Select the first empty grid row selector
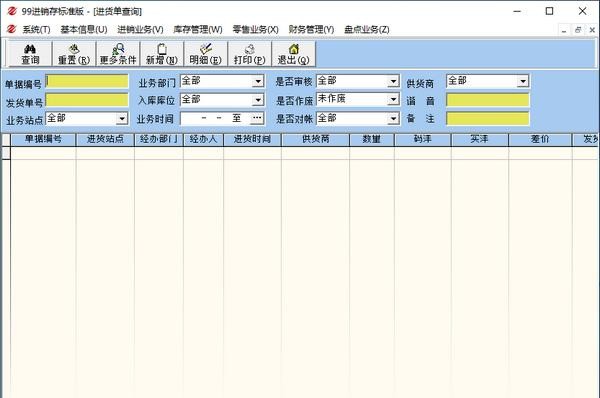 (x=6, y=153)
